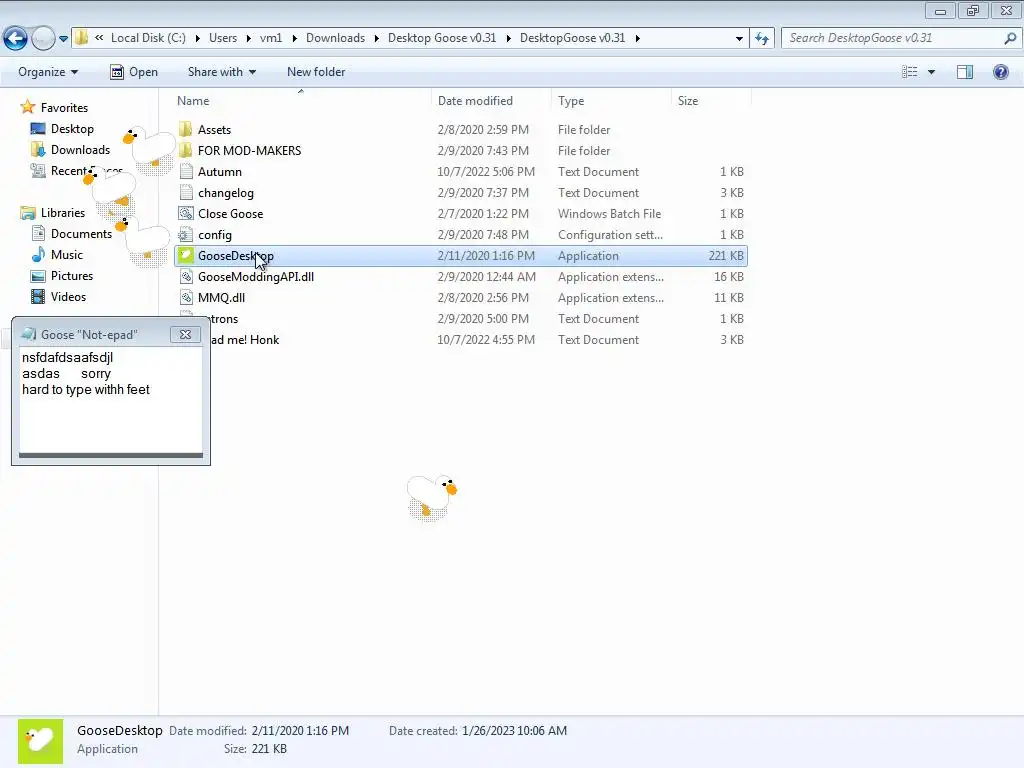Click the Forward navigation arrow button
Image resolution: width=1024 pixels, height=768 pixels.
pos(43,39)
